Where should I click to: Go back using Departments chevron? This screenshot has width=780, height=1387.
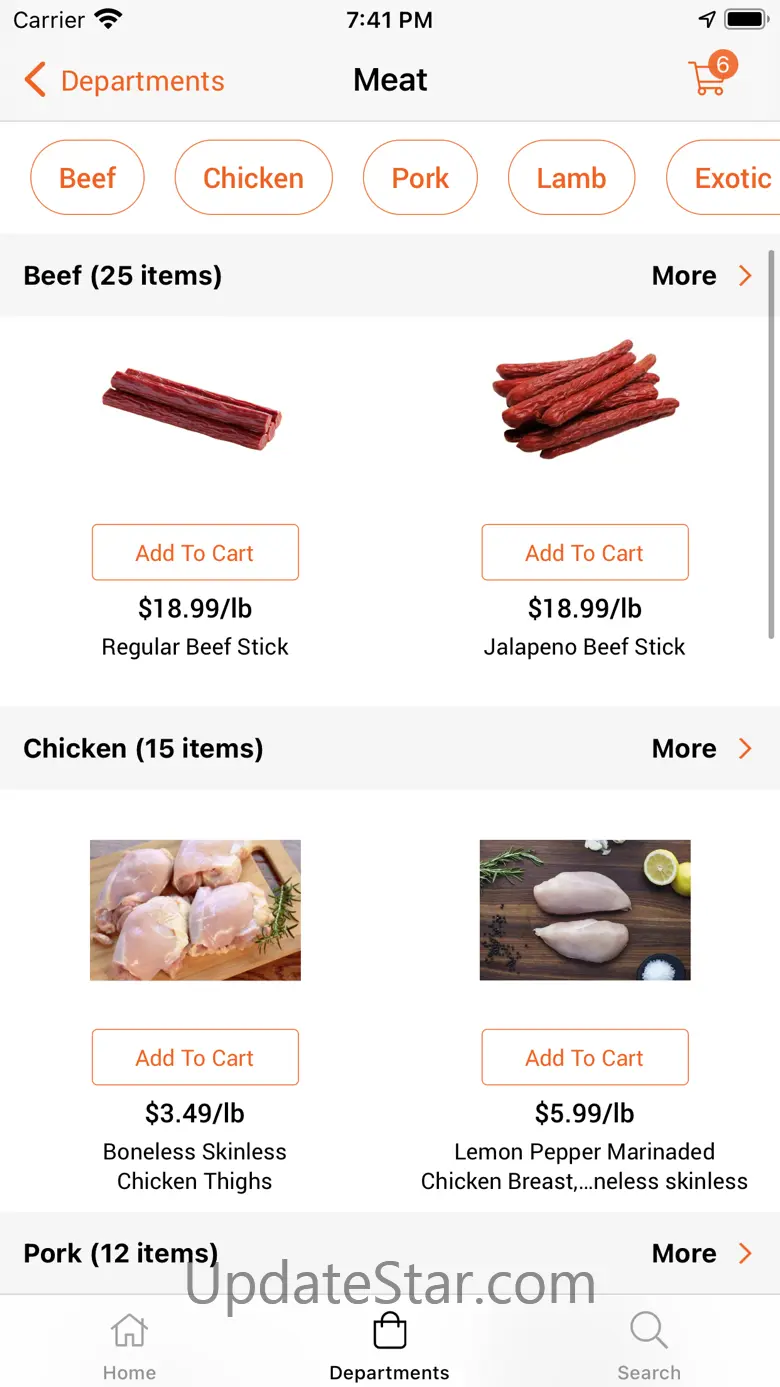(35, 80)
